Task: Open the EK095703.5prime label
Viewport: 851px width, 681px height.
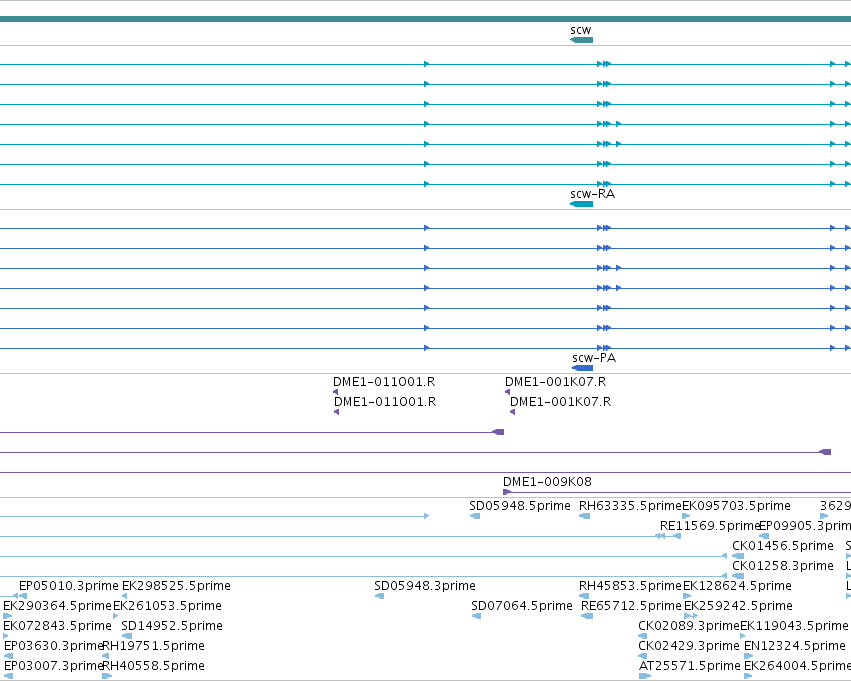Action: click(736, 506)
